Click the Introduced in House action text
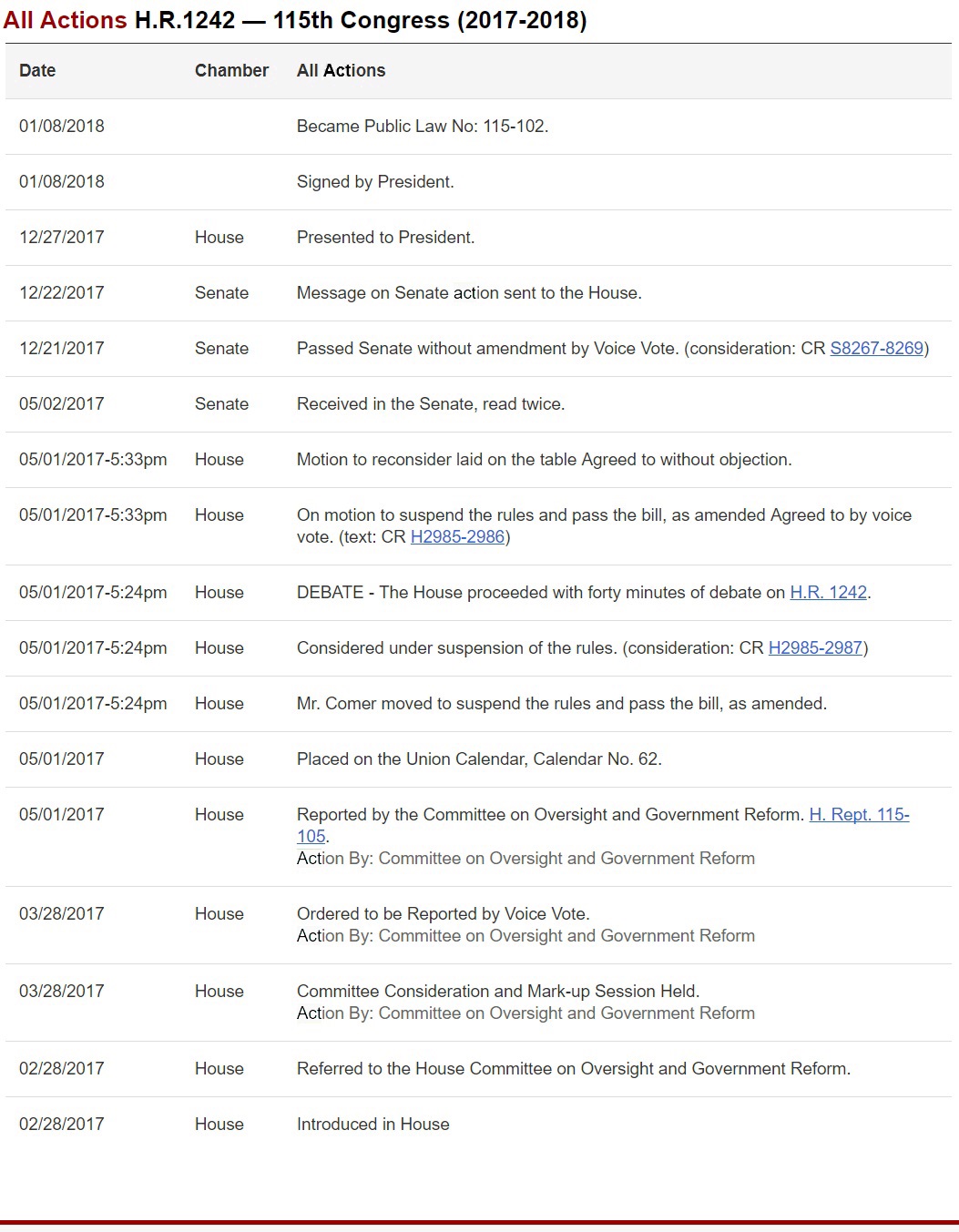959x1232 pixels. [372, 1124]
